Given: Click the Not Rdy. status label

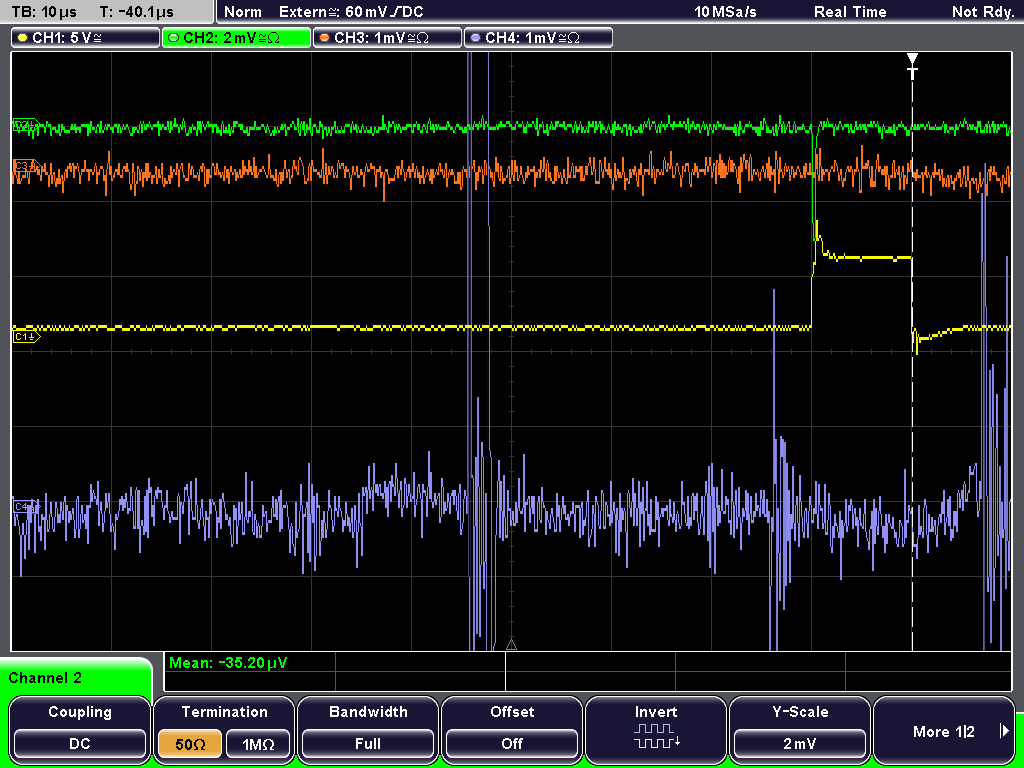Looking at the screenshot, I should pyautogui.click(x=982, y=12).
